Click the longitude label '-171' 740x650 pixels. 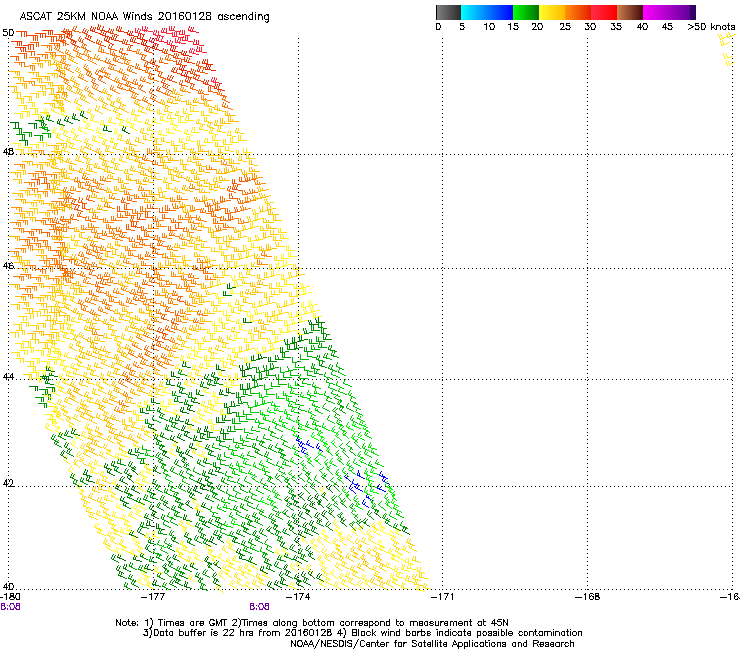tap(443, 597)
